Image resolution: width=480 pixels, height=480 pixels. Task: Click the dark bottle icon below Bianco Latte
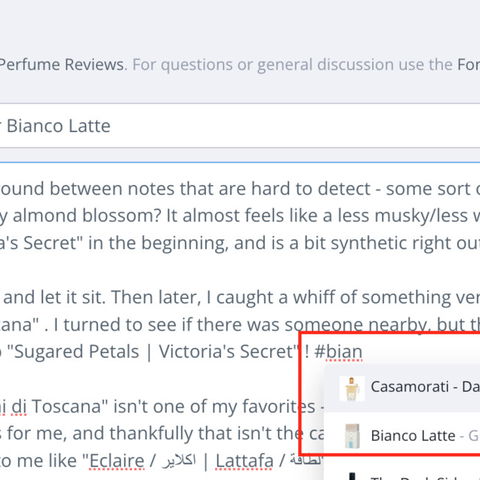[x=353, y=477]
